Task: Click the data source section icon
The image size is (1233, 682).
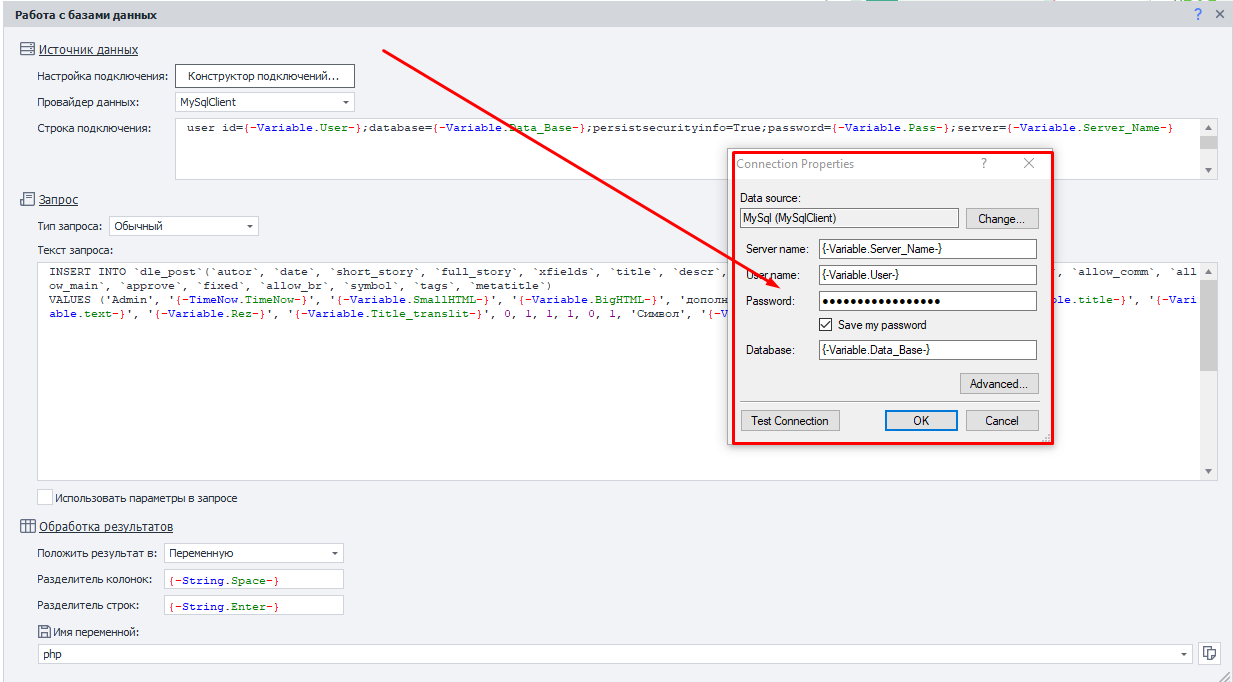Action: [27, 49]
